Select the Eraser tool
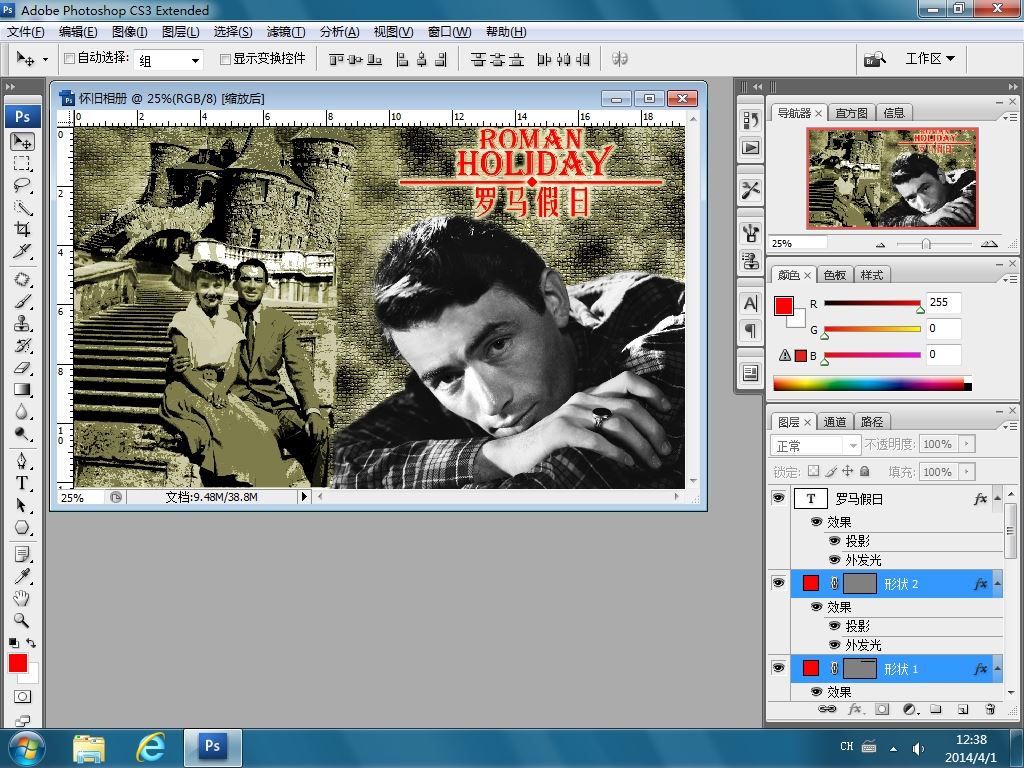Screen dimensions: 1024x768 click(x=23, y=368)
